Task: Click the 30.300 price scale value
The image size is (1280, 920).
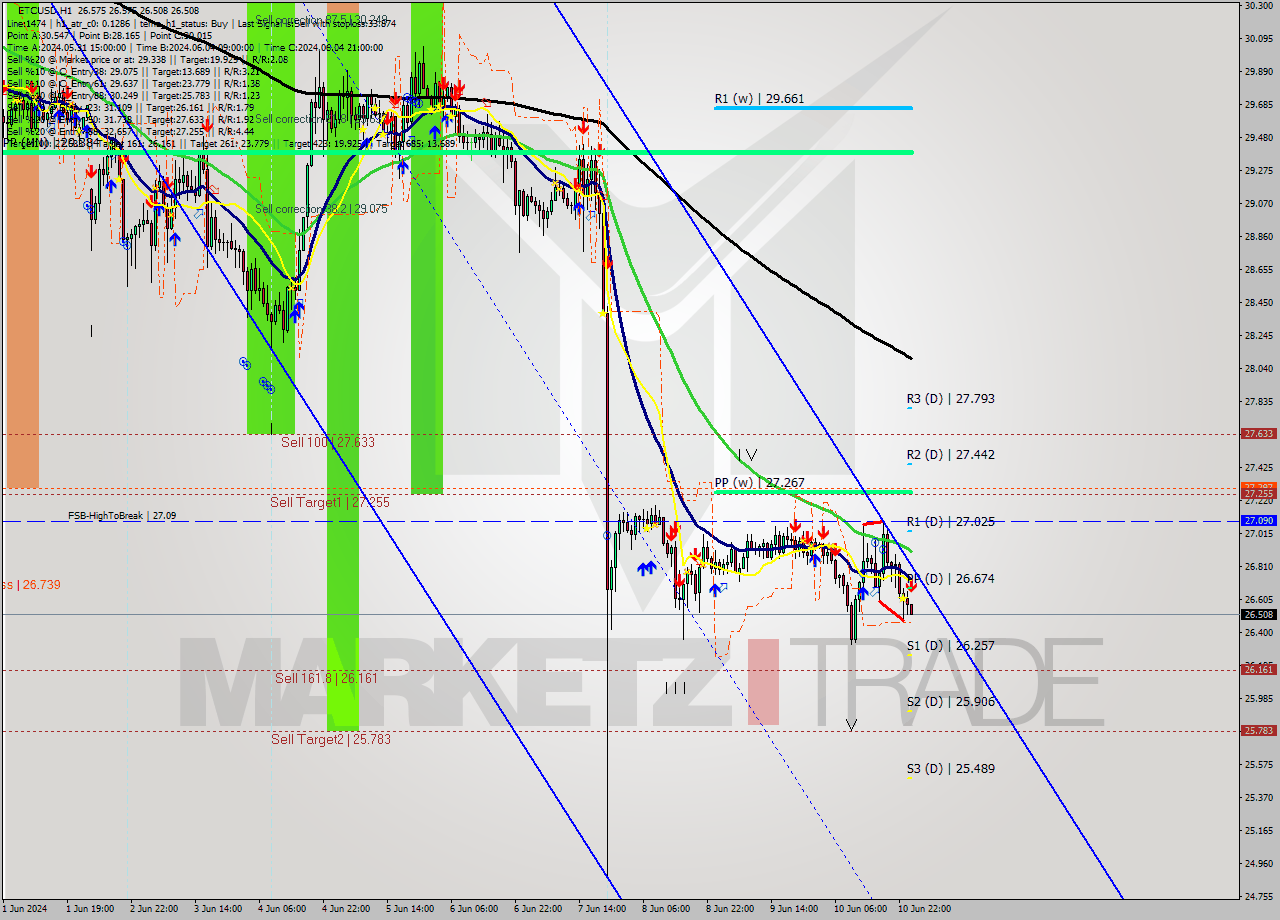Action: click(1258, 6)
